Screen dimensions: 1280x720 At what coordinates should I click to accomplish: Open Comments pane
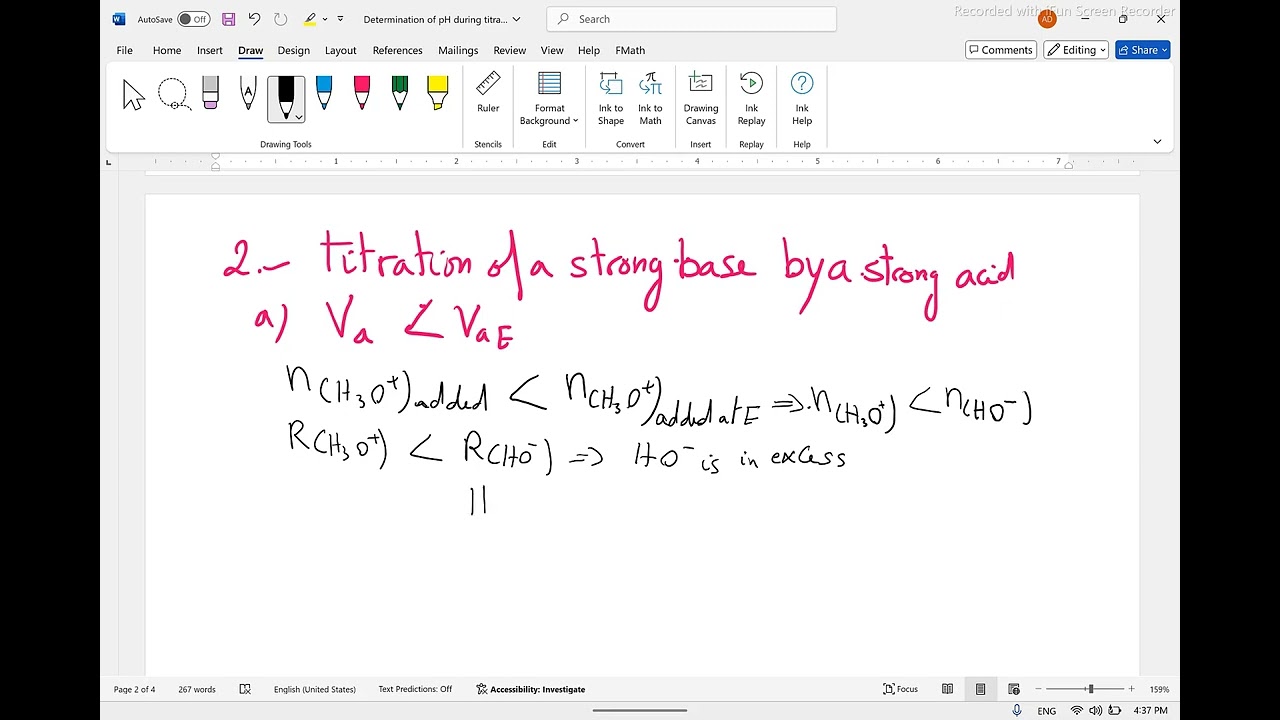point(1000,50)
